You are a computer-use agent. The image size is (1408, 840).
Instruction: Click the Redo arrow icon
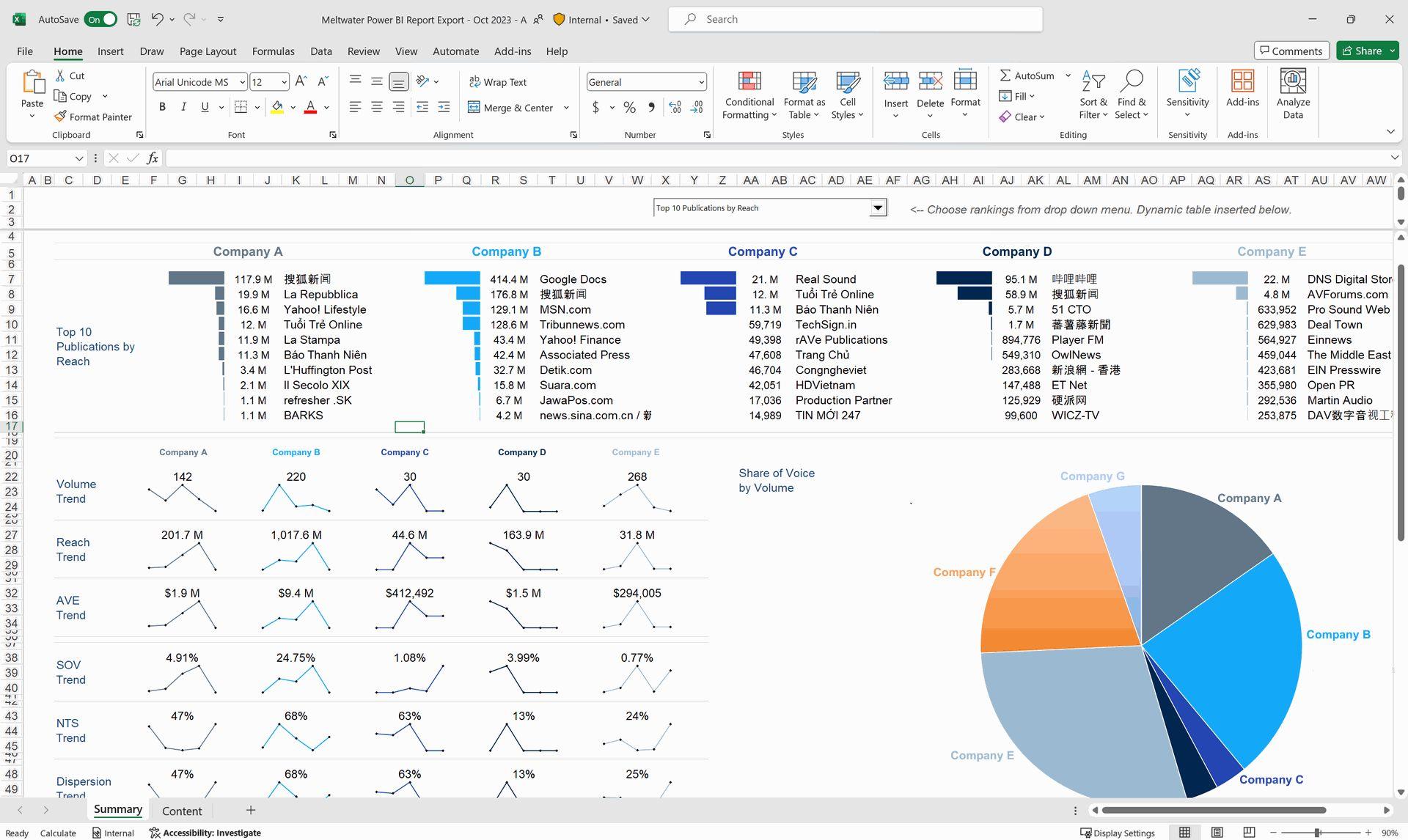click(189, 20)
